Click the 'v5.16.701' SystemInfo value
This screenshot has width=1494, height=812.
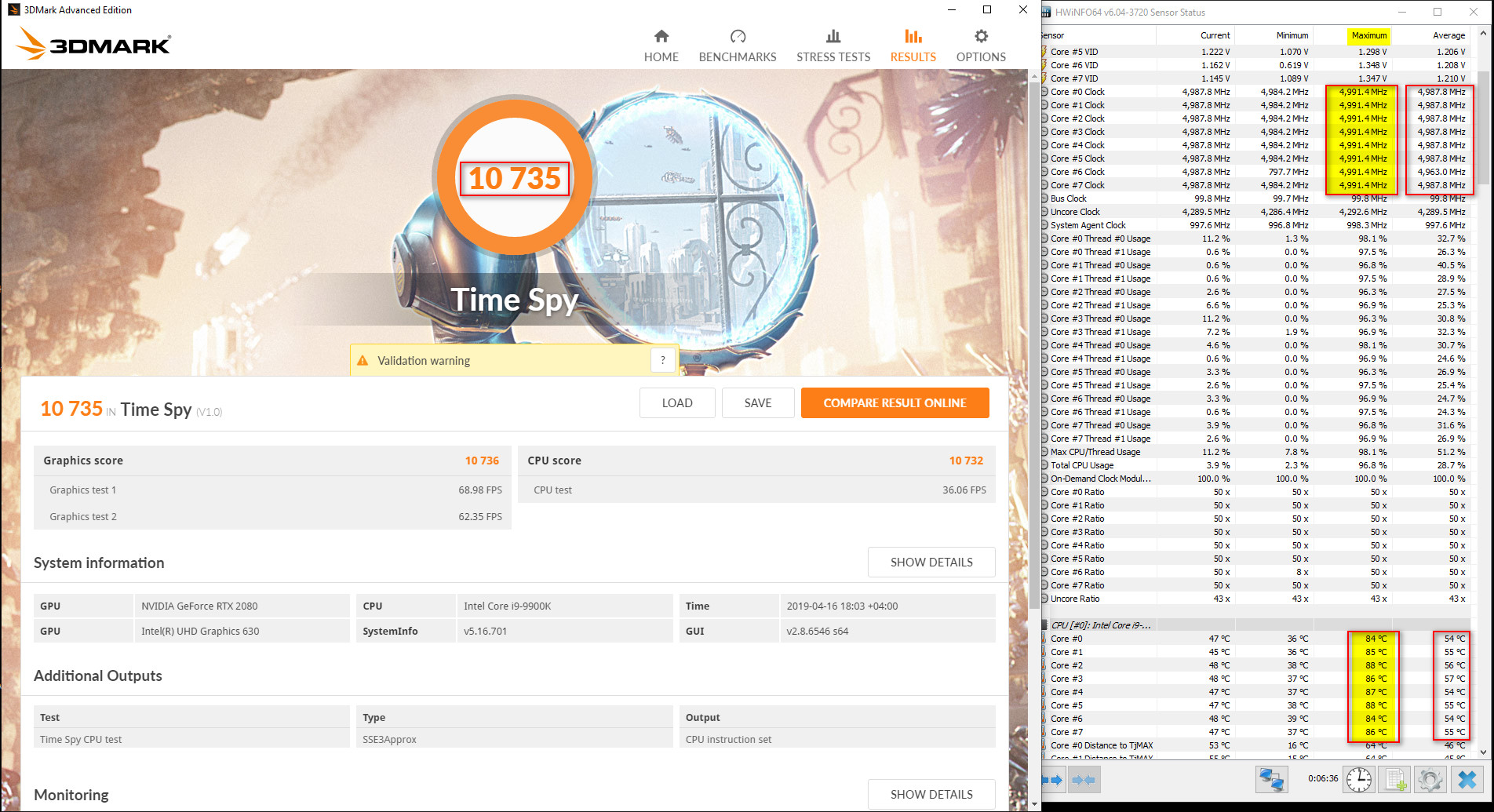(485, 631)
